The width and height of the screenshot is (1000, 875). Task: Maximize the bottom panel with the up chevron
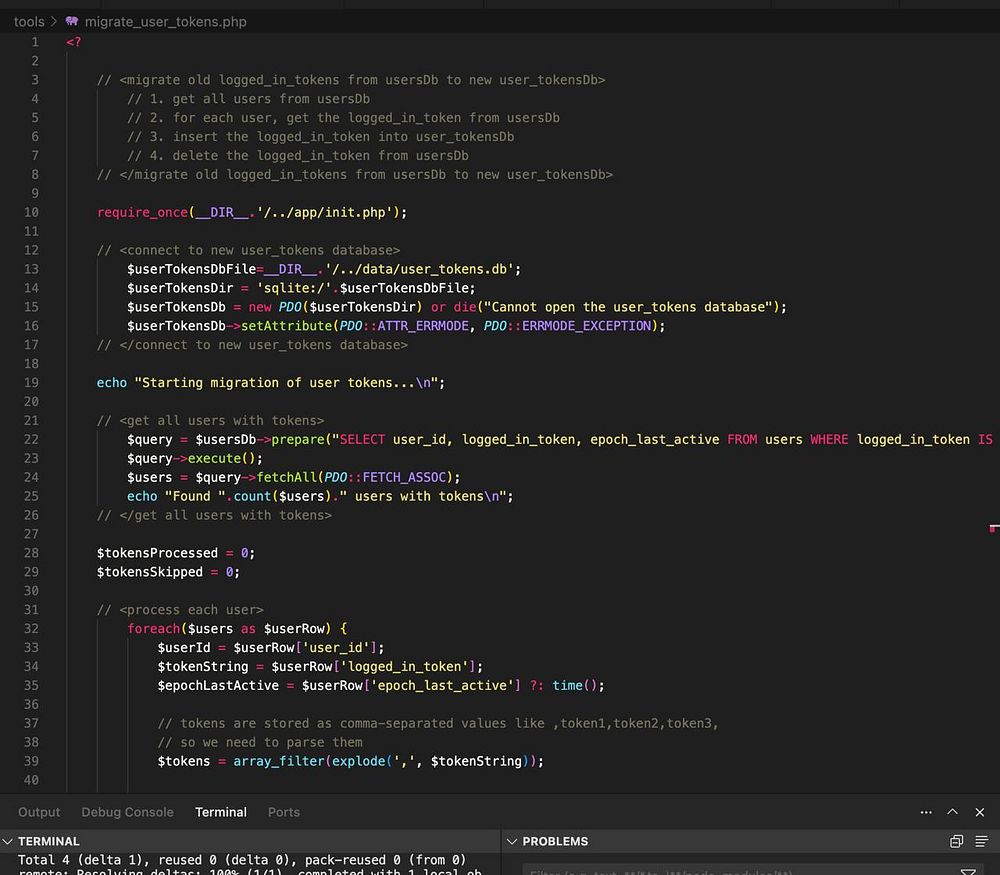[952, 812]
